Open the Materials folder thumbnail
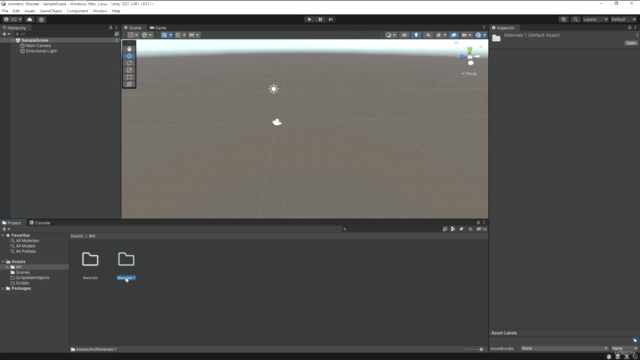This screenshot has height=360, width=640. 90,259
